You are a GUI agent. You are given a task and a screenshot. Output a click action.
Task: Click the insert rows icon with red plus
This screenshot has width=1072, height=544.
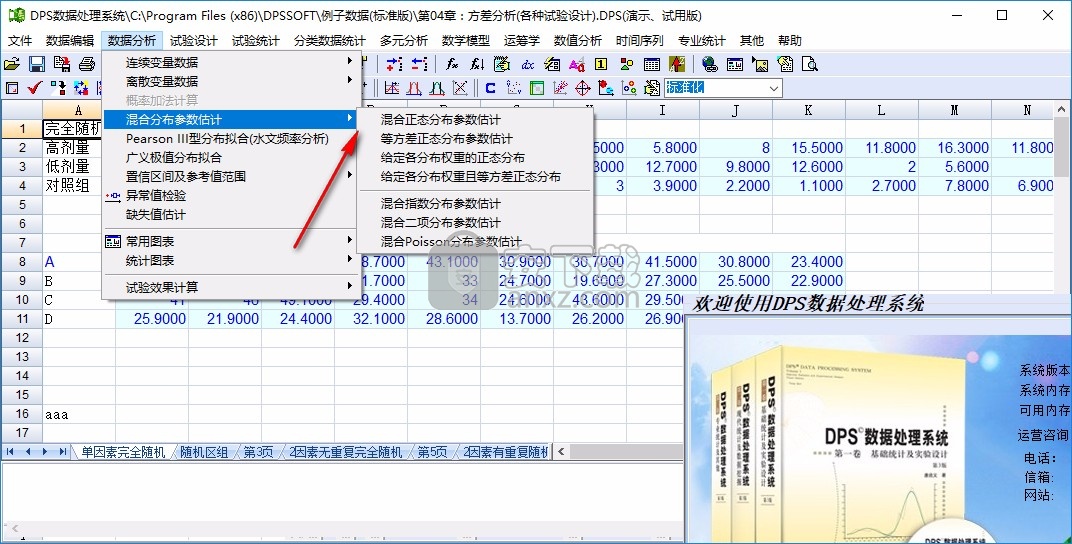[x=394, y=64]
